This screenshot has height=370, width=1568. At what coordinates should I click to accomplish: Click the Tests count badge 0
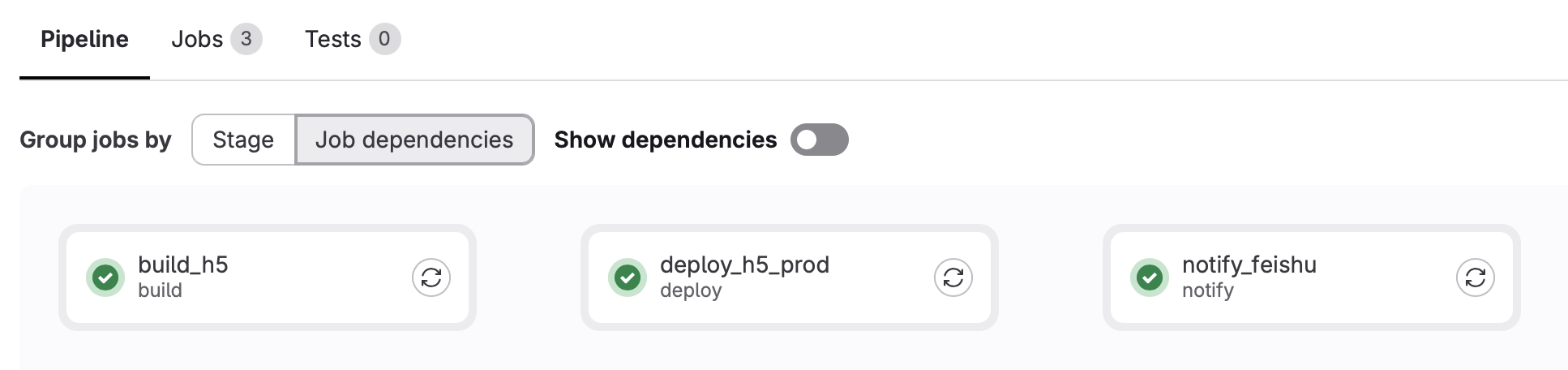(385, 39)
